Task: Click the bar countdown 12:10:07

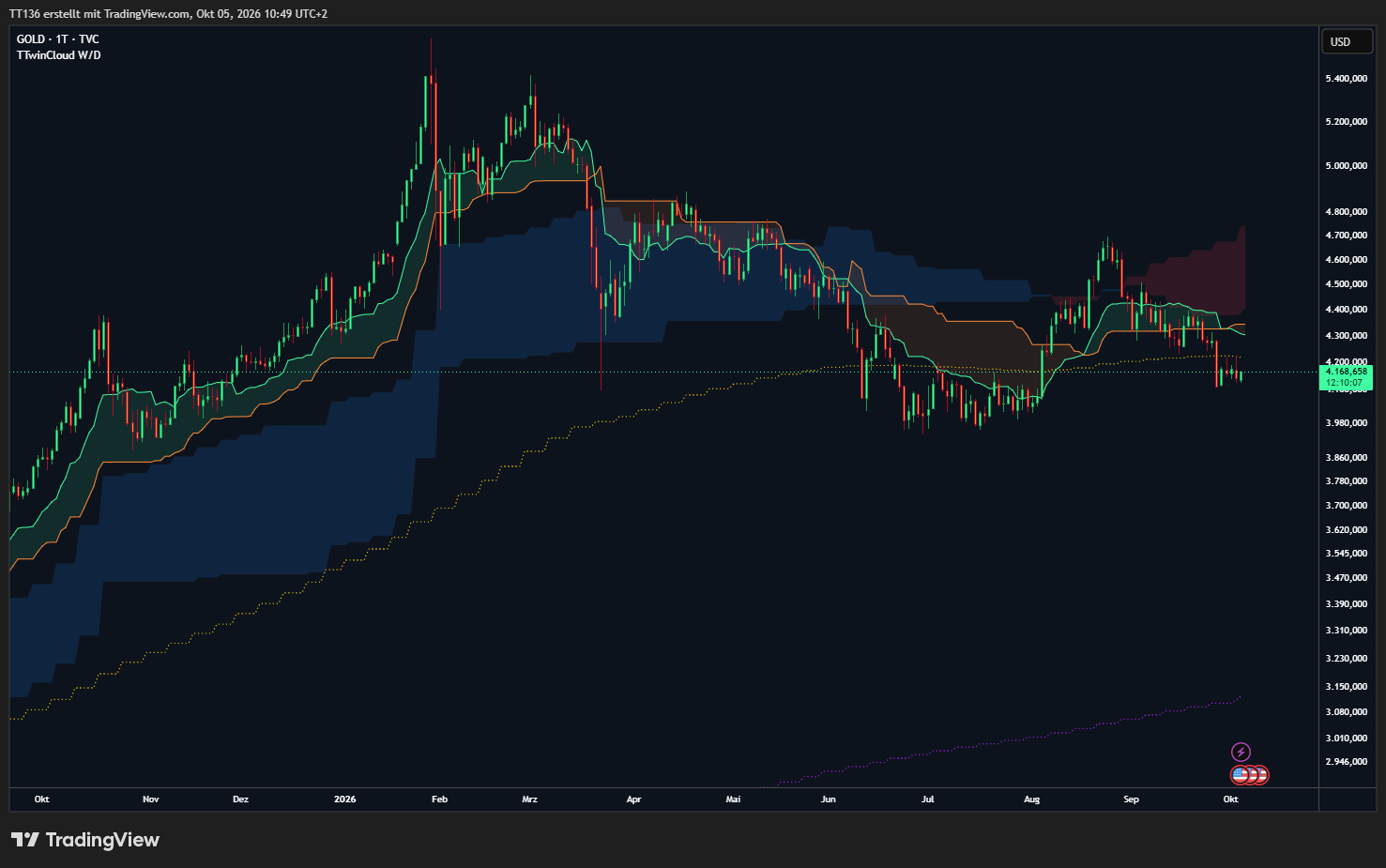Action: tap(1345, 383)
